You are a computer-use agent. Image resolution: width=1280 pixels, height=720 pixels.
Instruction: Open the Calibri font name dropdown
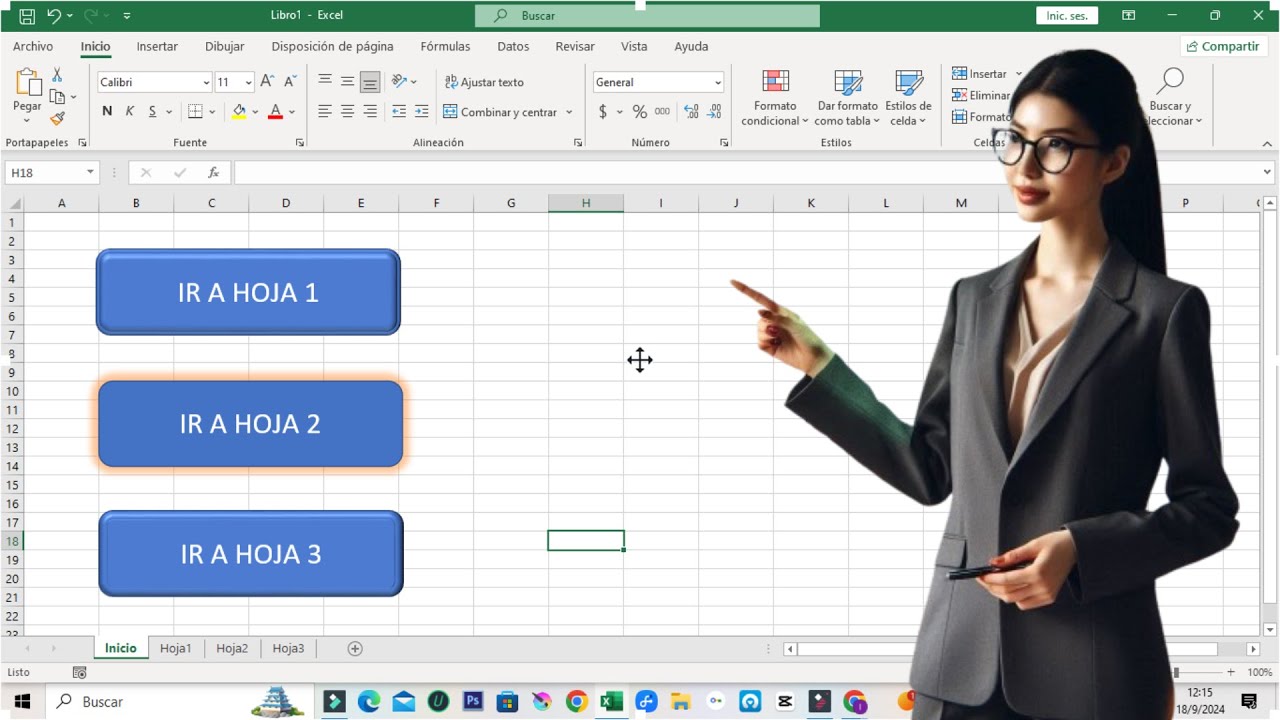tap(206, 82)
